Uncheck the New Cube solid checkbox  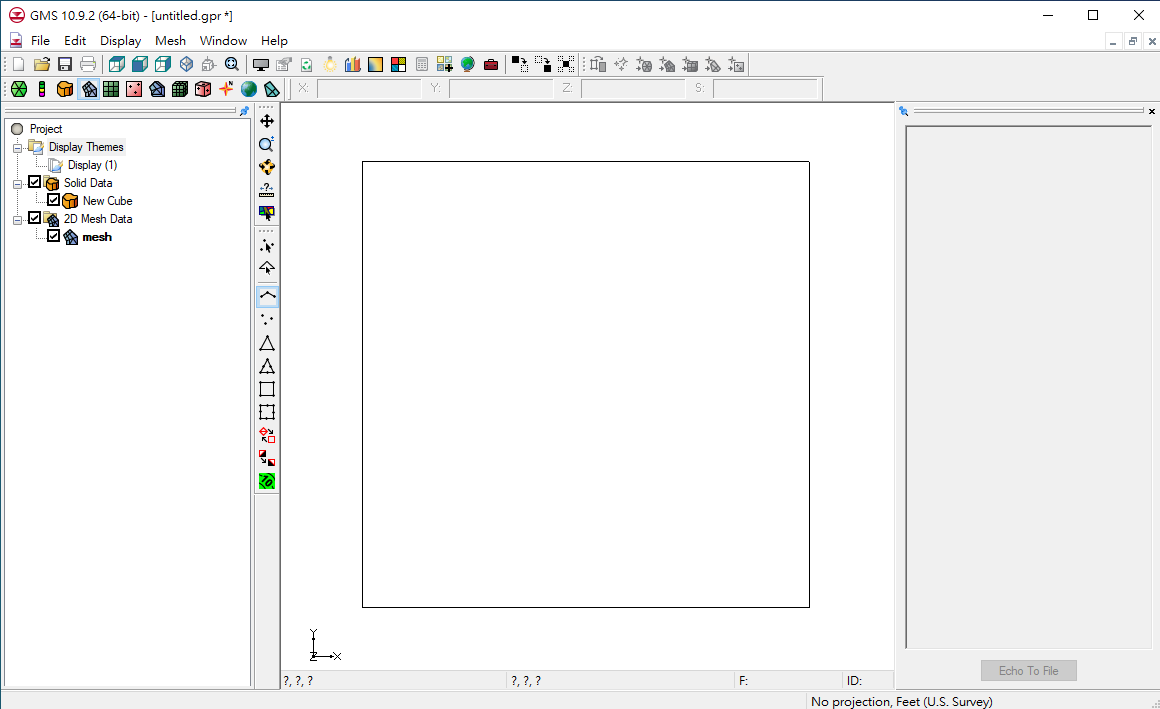point(54,200)
